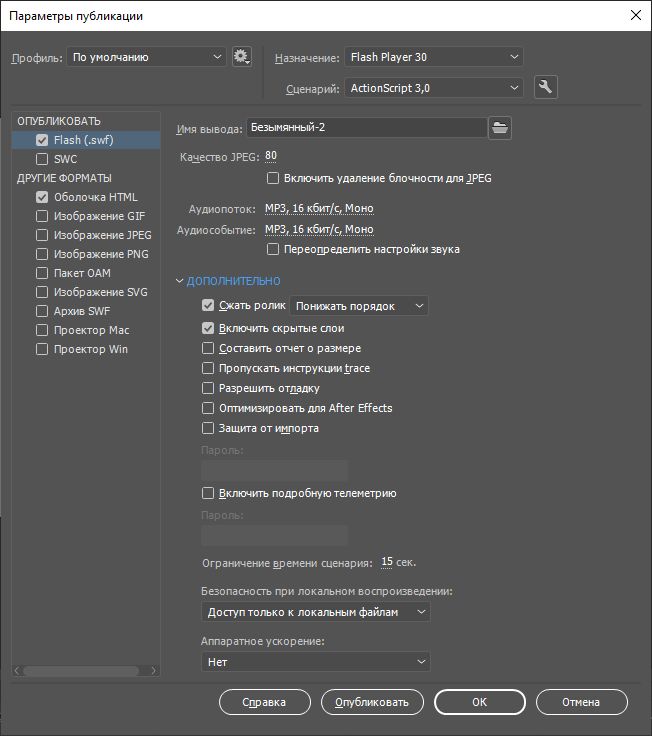This screenshot has height=736, width=652.
Task: Enable Проектор Win checkbox
Action: (42, 349)
